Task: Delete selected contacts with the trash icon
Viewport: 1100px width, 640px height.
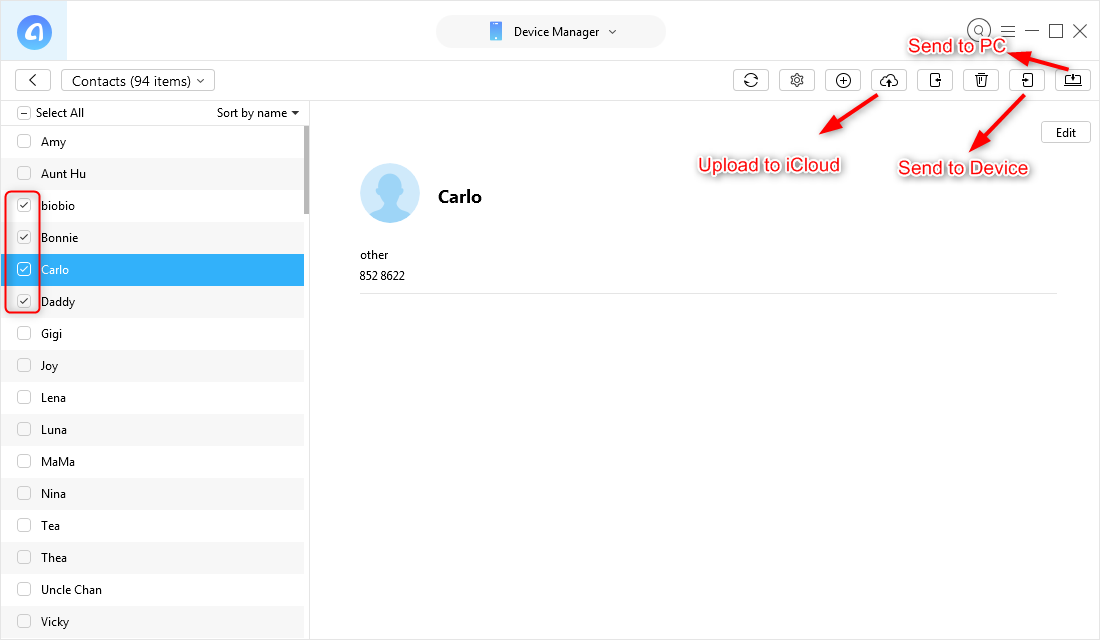Action: coord(981,80)
